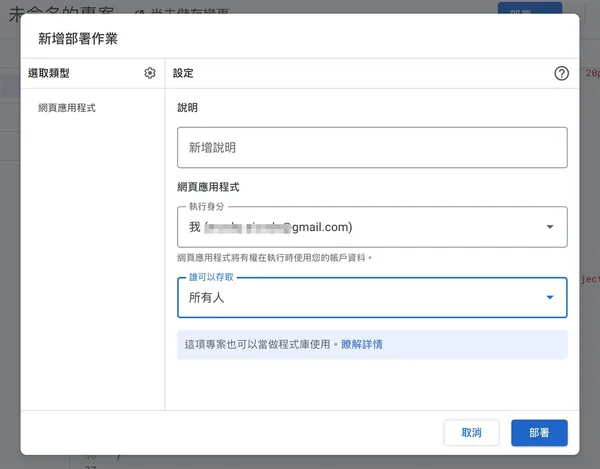Click the 選取類型 panel header
Image resolution: width=600 pixels, height=469 pixels.
pos(49,73)
